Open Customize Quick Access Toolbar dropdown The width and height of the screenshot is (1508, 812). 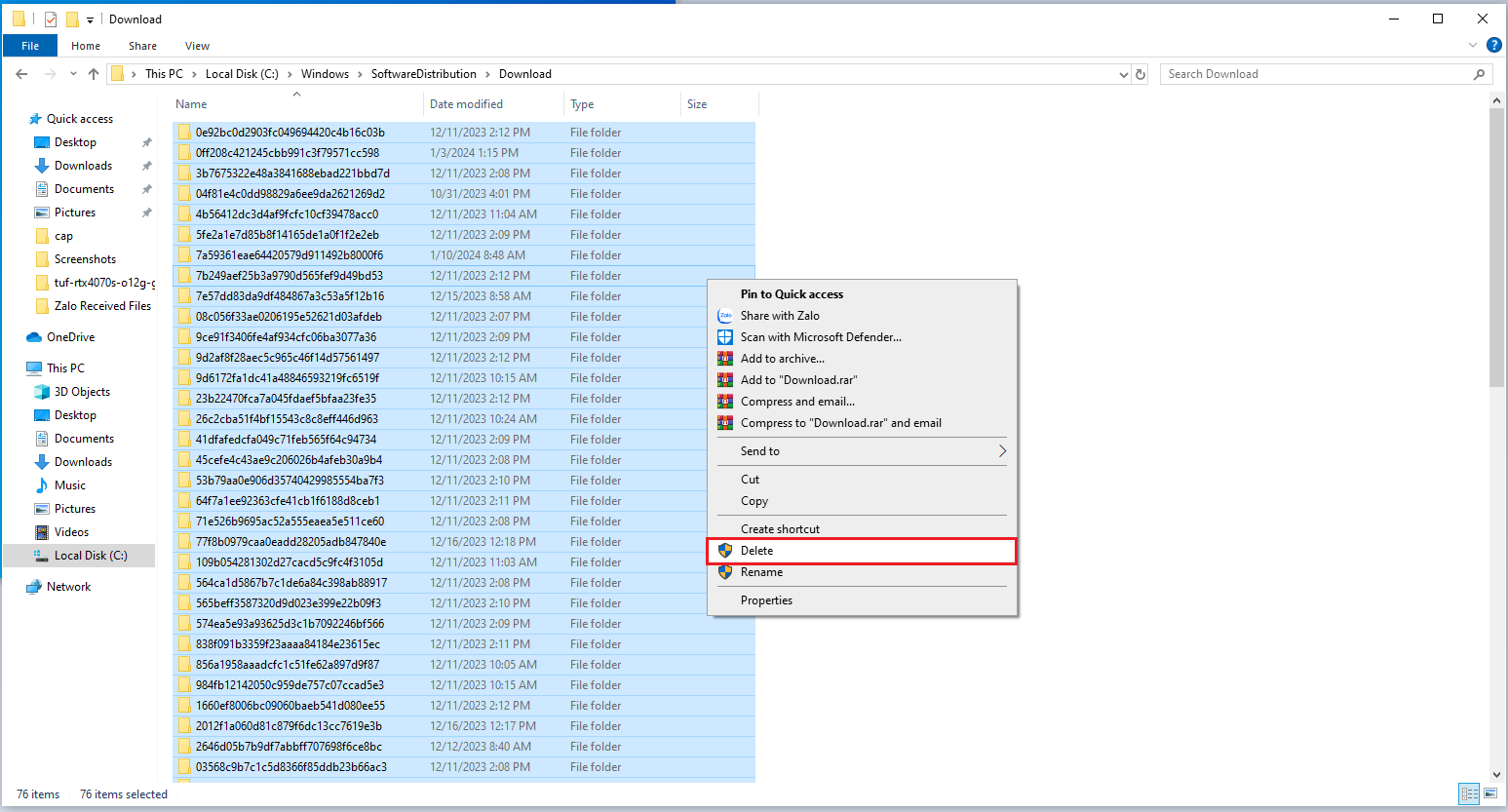[90, 19]
